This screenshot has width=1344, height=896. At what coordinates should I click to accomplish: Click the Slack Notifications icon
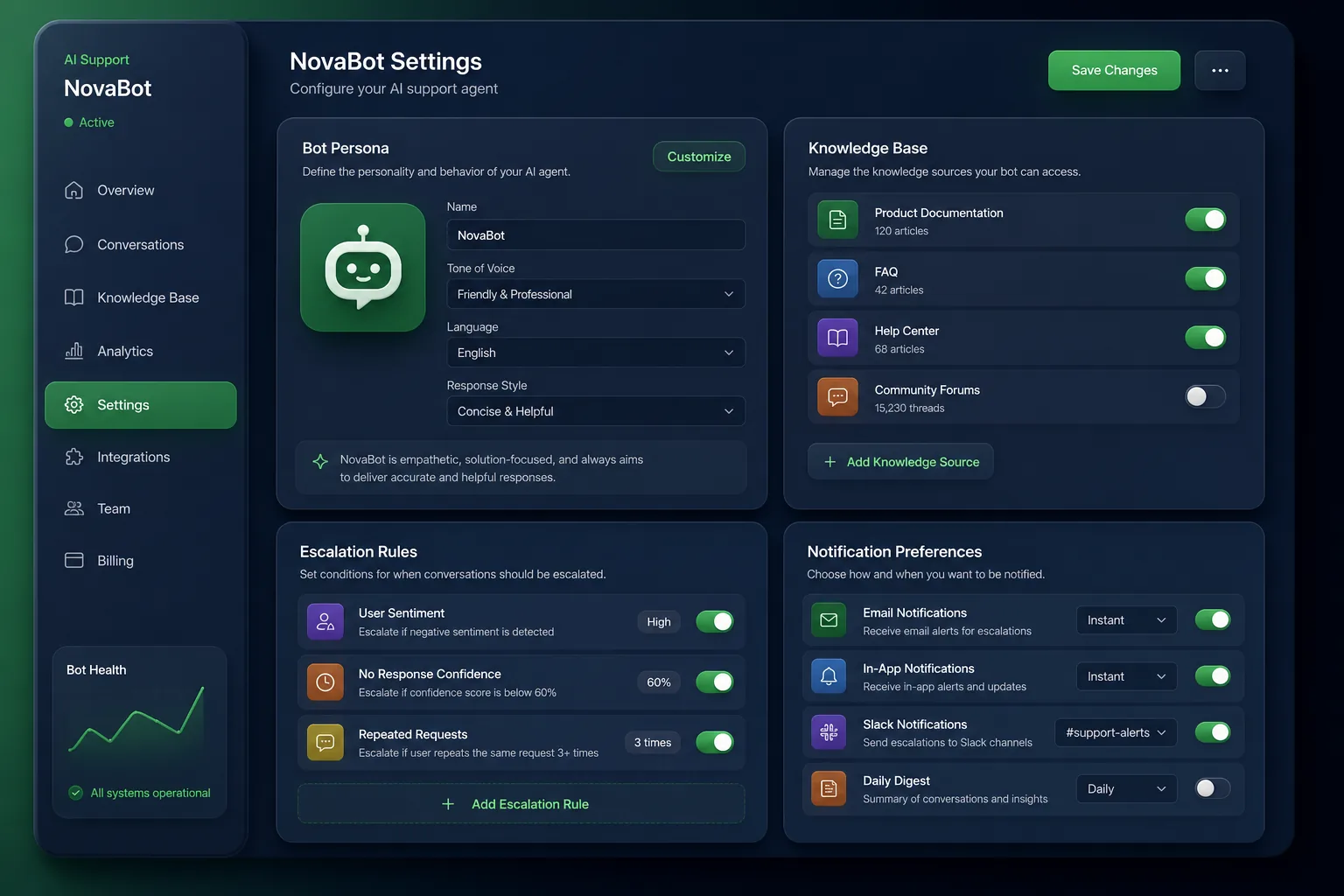[x=829, y=732]
